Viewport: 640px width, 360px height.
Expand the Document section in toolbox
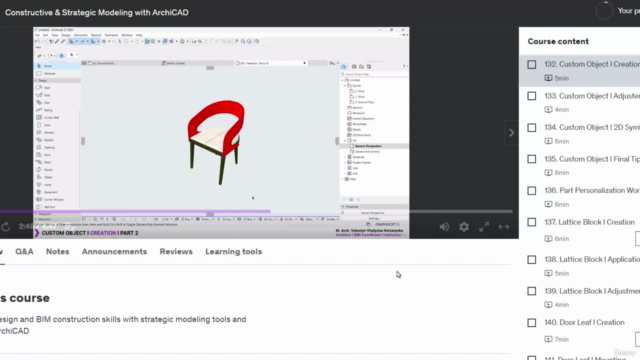pyautogui.click(x=36, y=219)
